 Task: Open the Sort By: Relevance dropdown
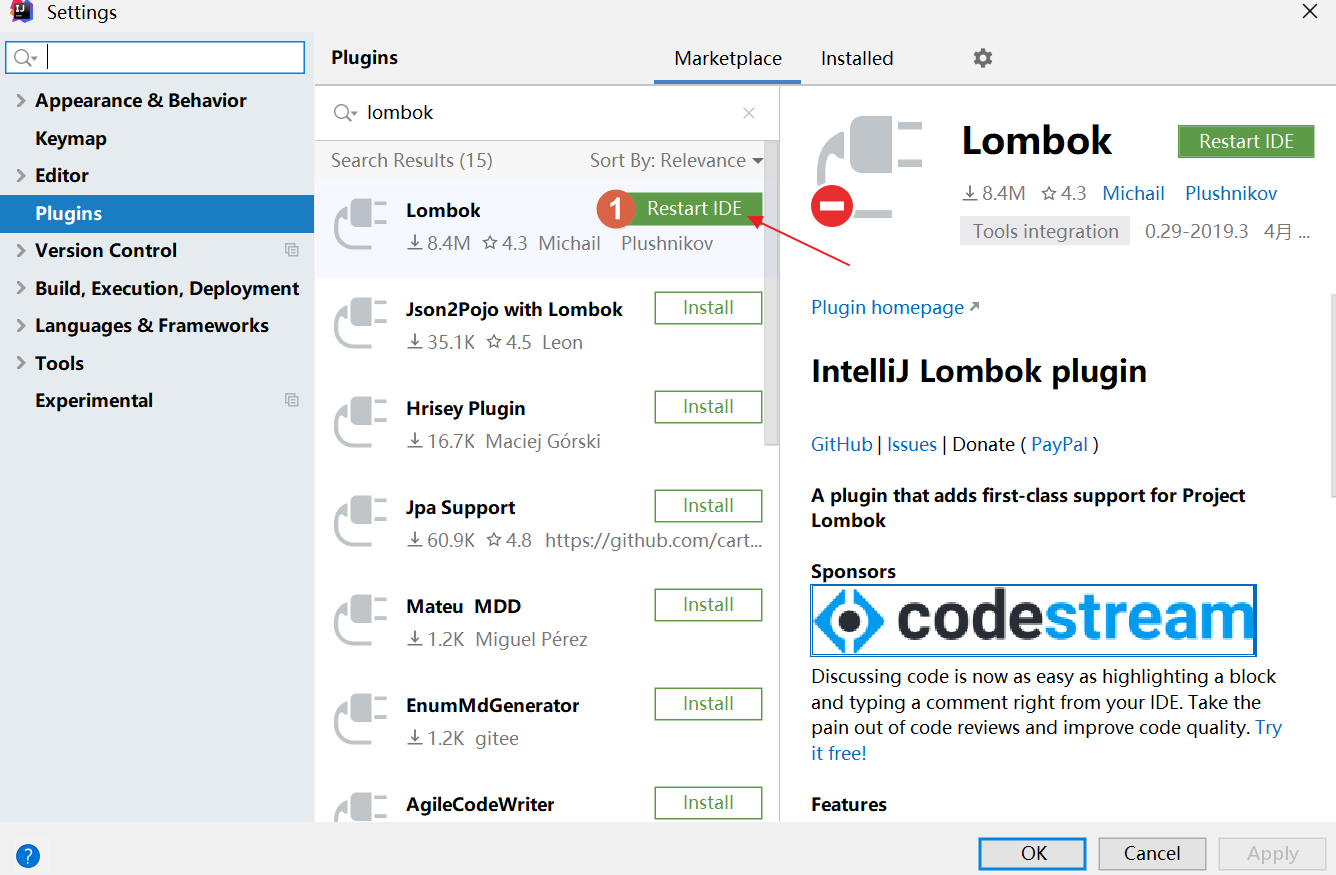click(676, 161)
